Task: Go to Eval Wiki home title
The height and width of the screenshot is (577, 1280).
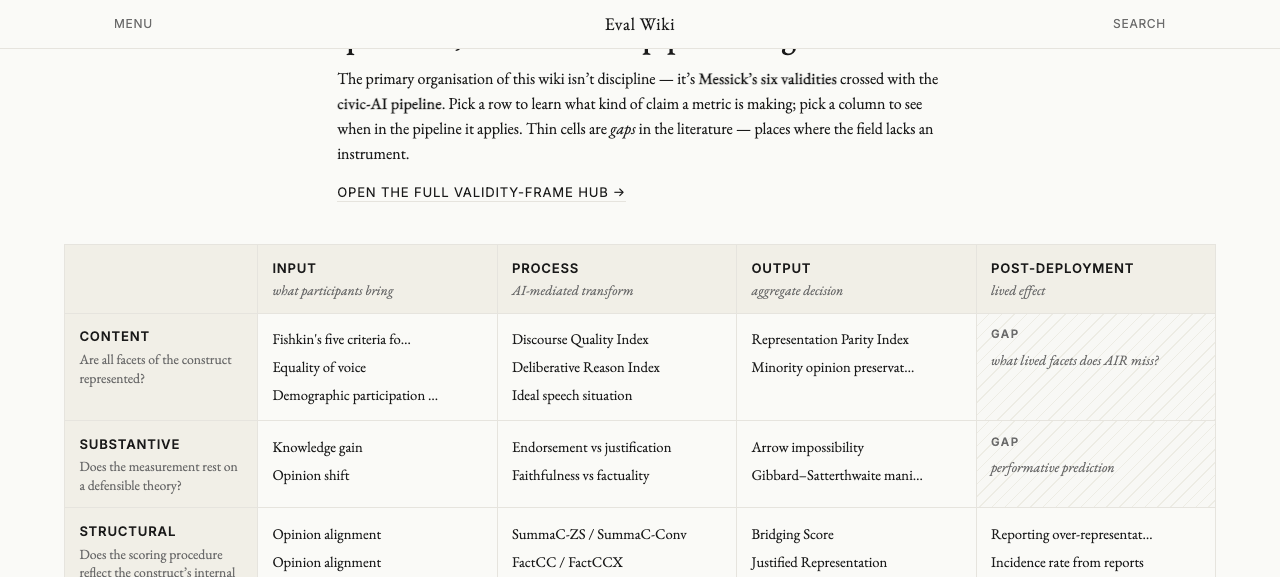Action: tap(640, 24)
